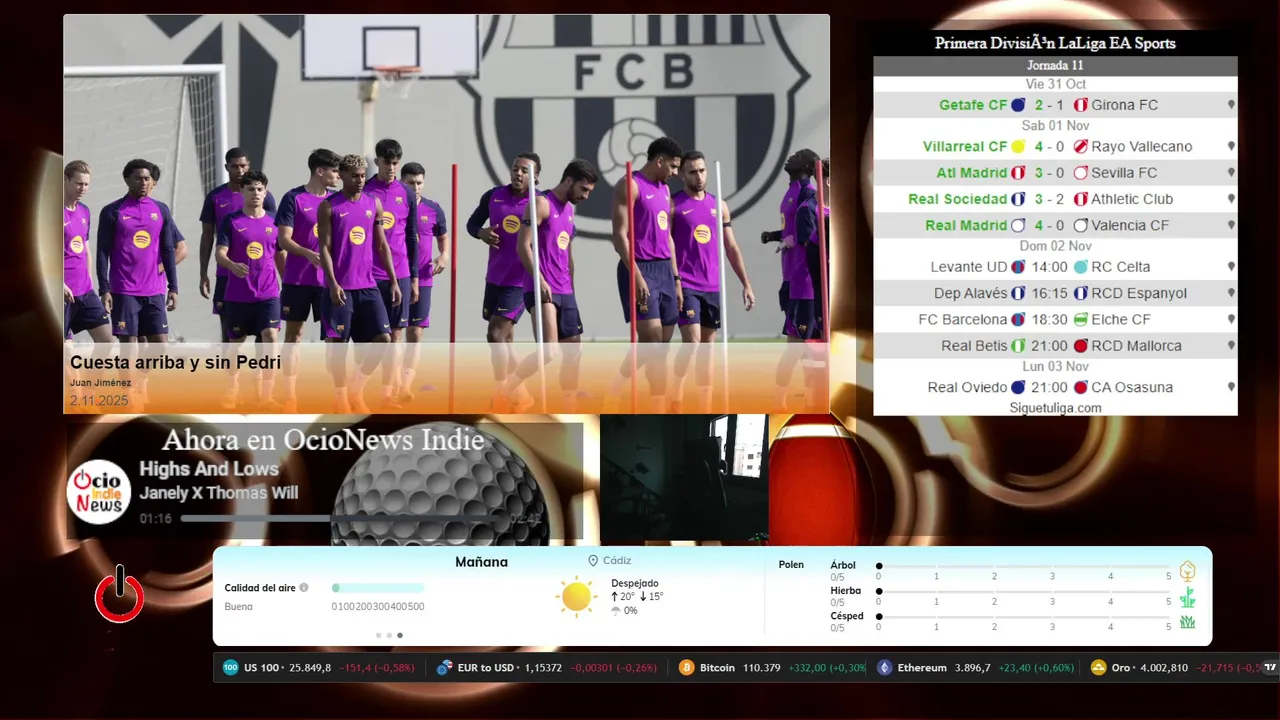Click the Cádiz location pin icon
This screenshot has width=1280, height=720.
pyautogui.click(x=593, y=561)
